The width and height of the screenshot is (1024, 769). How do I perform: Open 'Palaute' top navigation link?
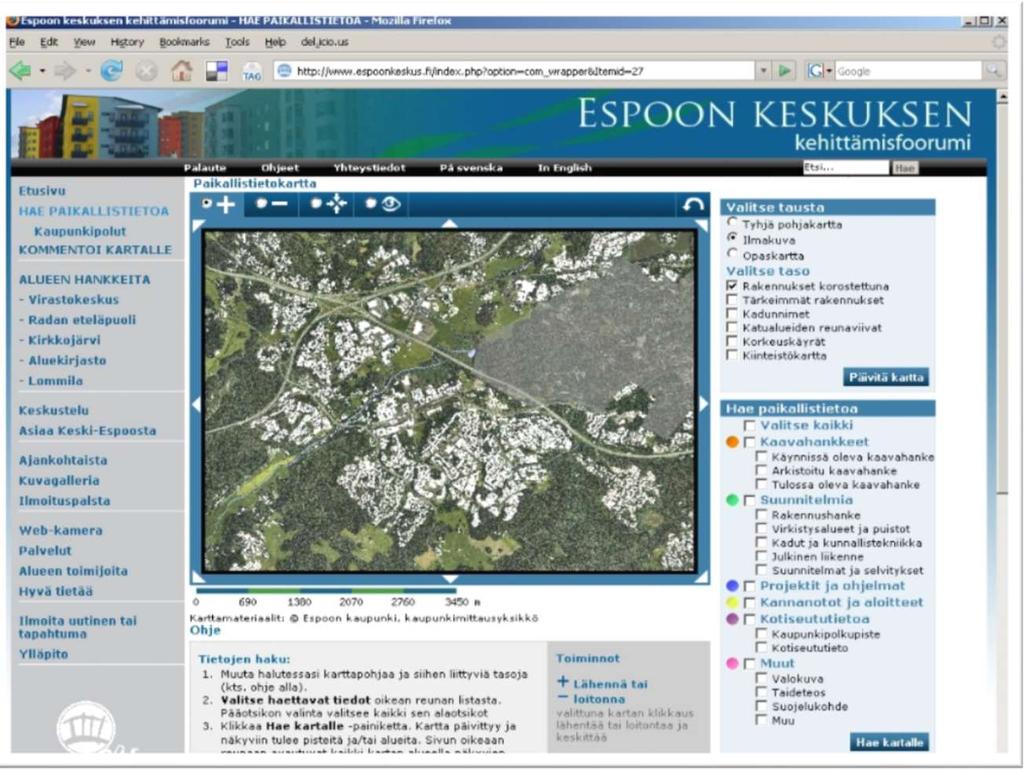click(x=205, y=168)
